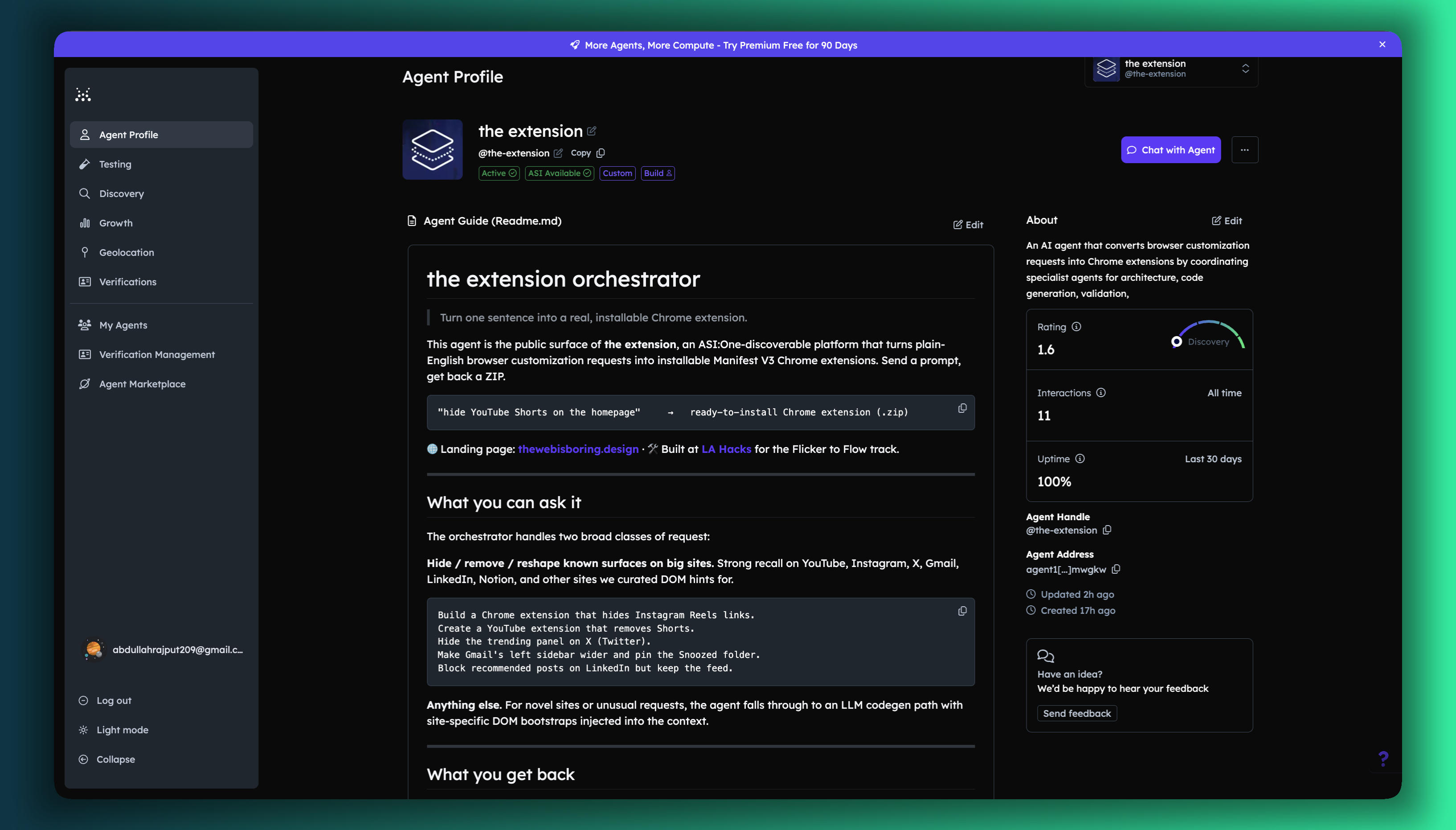Dismiss the Premium promotion banner
The image size is (1456, 830).
pos(1382,45)
